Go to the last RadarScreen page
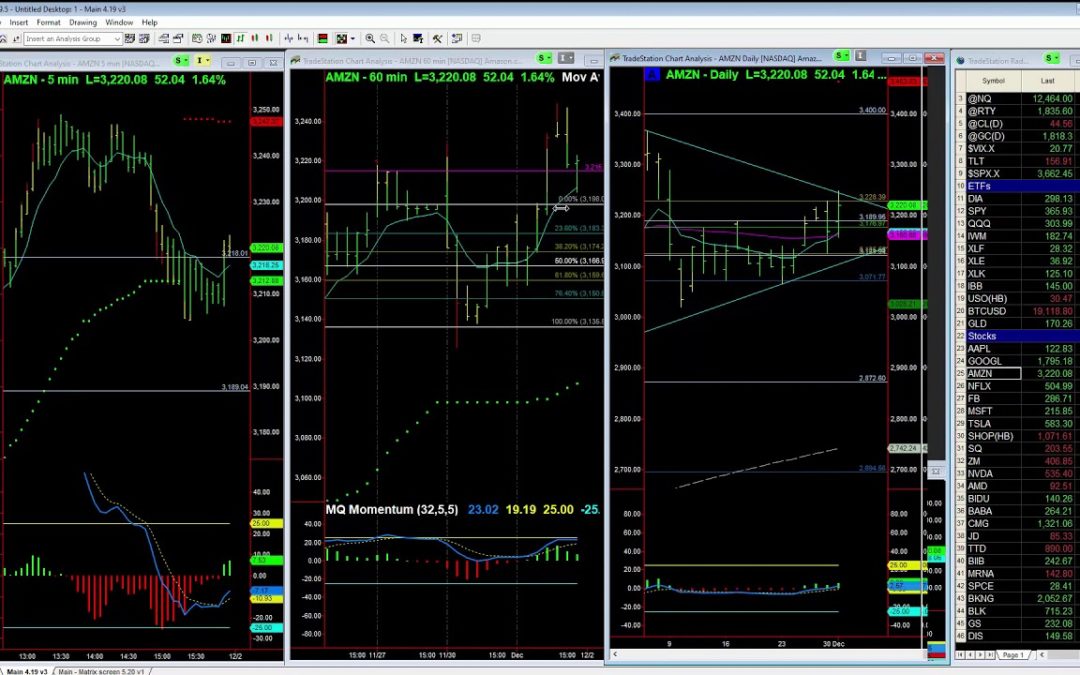The width and height of the screenshot is (1080, 675). tap(989, 654)
